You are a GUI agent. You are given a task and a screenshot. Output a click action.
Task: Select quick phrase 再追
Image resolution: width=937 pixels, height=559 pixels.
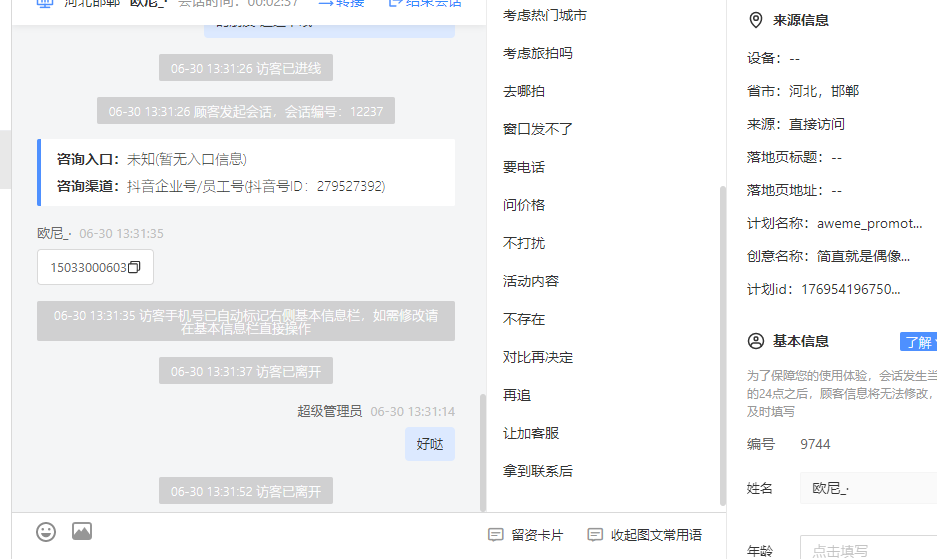coord(516,395)
